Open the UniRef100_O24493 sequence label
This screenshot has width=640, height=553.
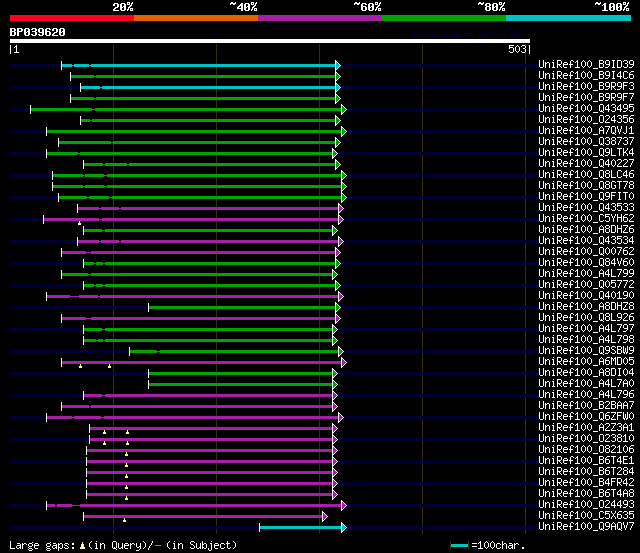coord(586,505)
